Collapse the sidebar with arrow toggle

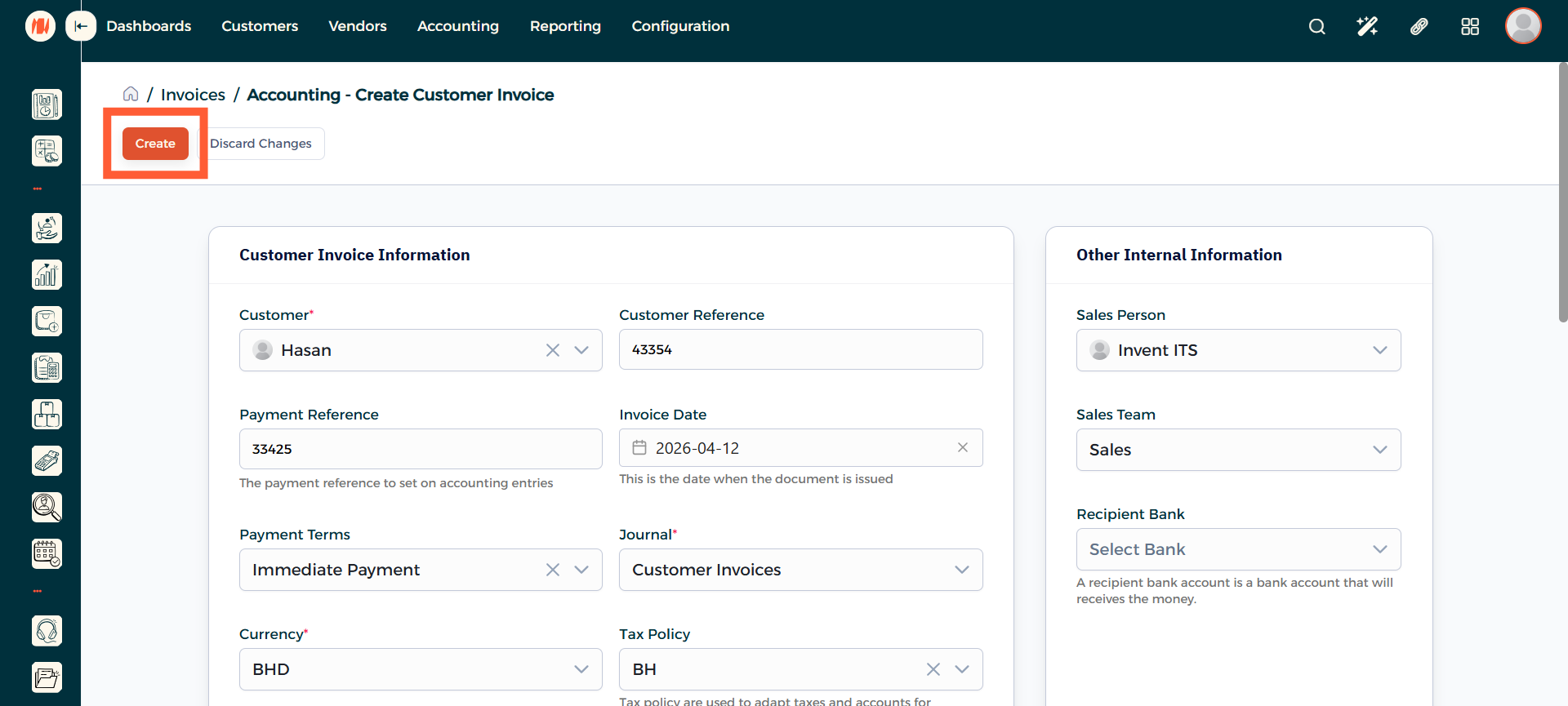(81, 26)
